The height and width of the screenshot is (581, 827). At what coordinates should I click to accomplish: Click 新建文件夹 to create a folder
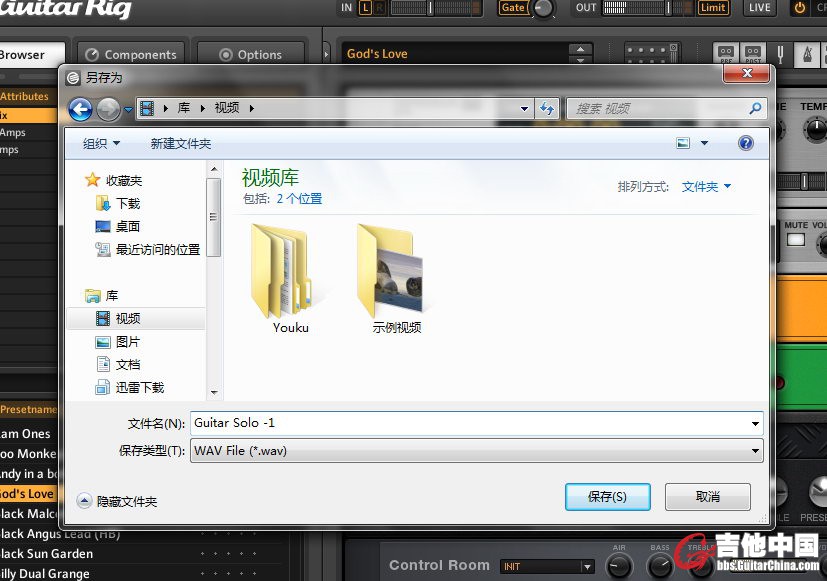tap(181, 143)
